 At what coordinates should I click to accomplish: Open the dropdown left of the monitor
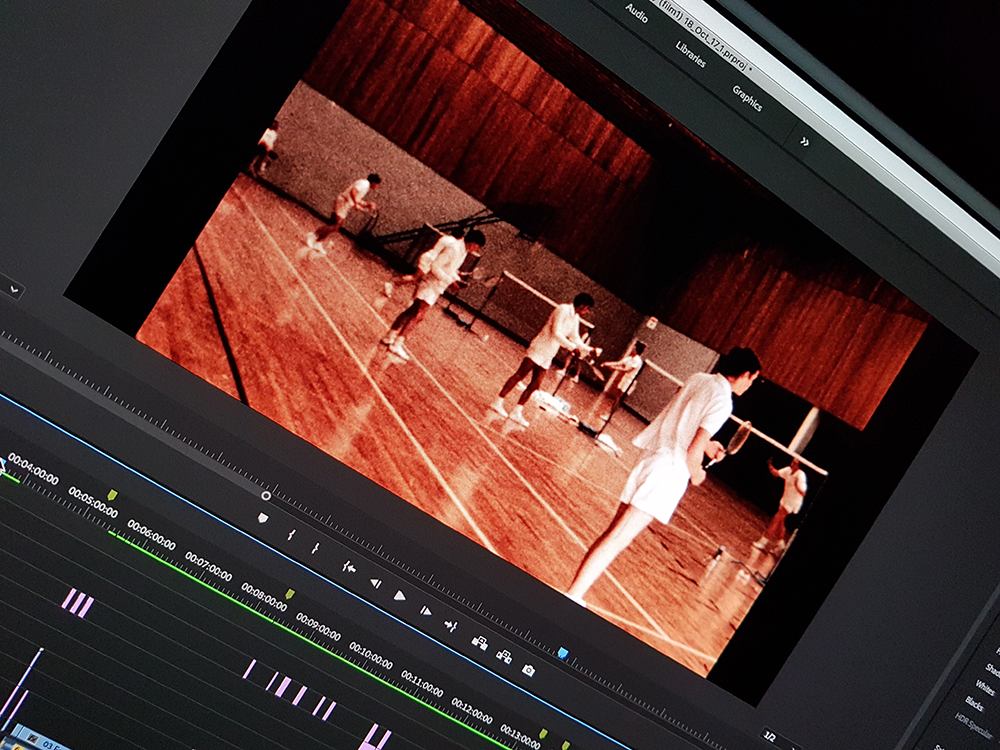click(x=13, y=289)
